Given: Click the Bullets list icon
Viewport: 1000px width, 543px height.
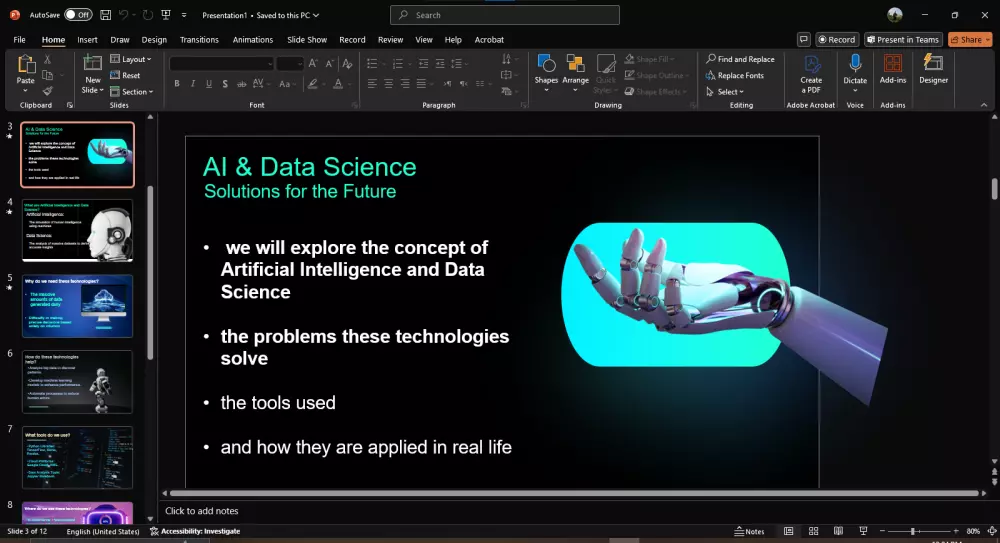Looking at the screenshot, I should point(372,63).
